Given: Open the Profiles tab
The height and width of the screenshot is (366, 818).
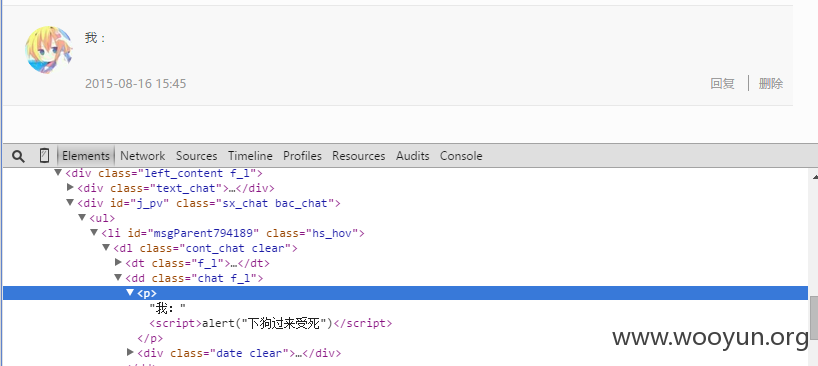Looking at the screenshot, I should point(302,156).
